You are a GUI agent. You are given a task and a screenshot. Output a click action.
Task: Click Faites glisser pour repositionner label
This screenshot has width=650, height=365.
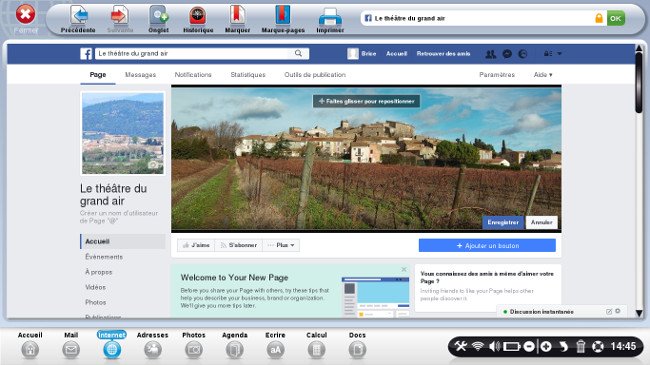tap(366, 101)
